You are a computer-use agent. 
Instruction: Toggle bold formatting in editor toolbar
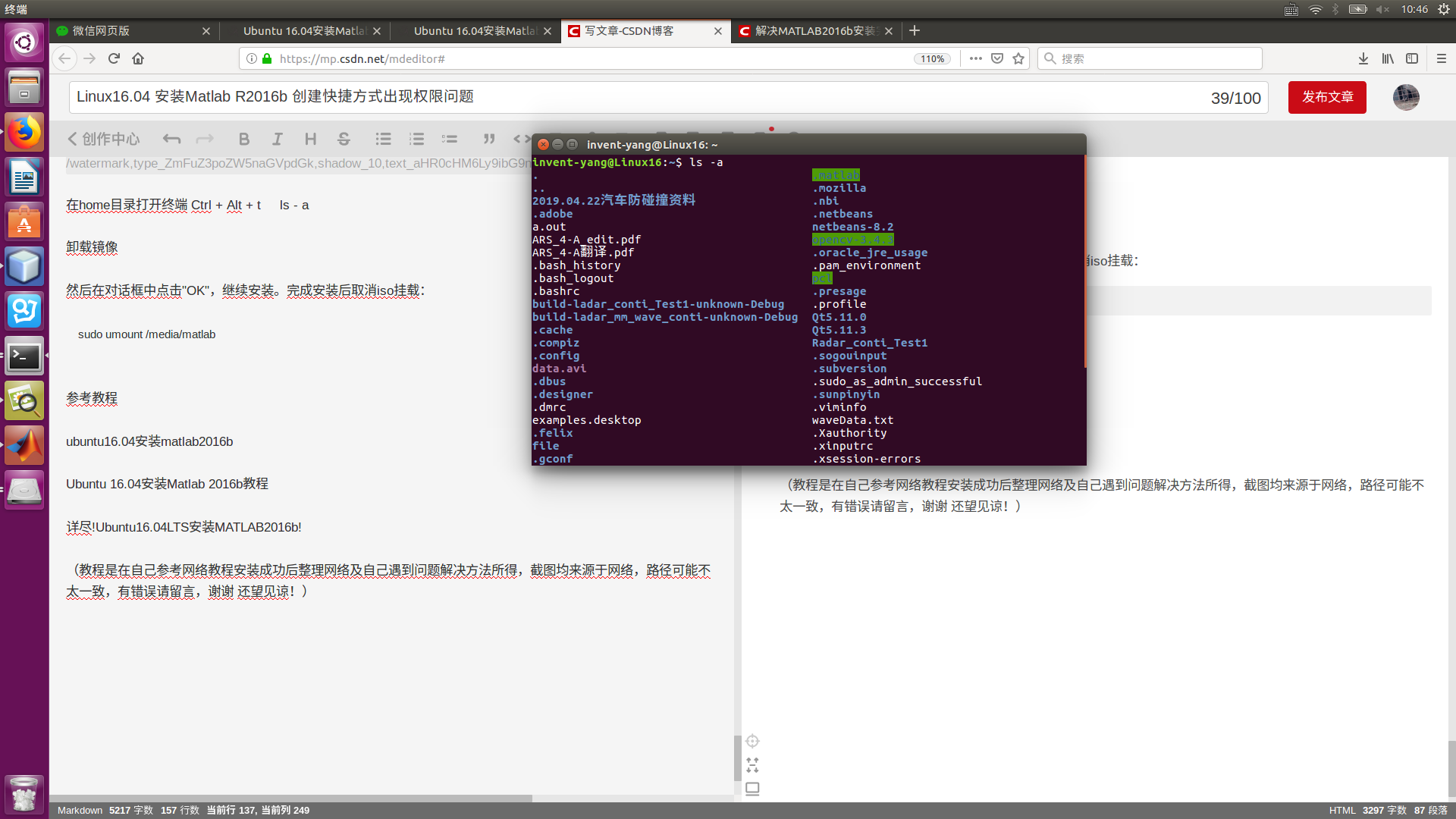pyautogui.click(x=243, y=139)
